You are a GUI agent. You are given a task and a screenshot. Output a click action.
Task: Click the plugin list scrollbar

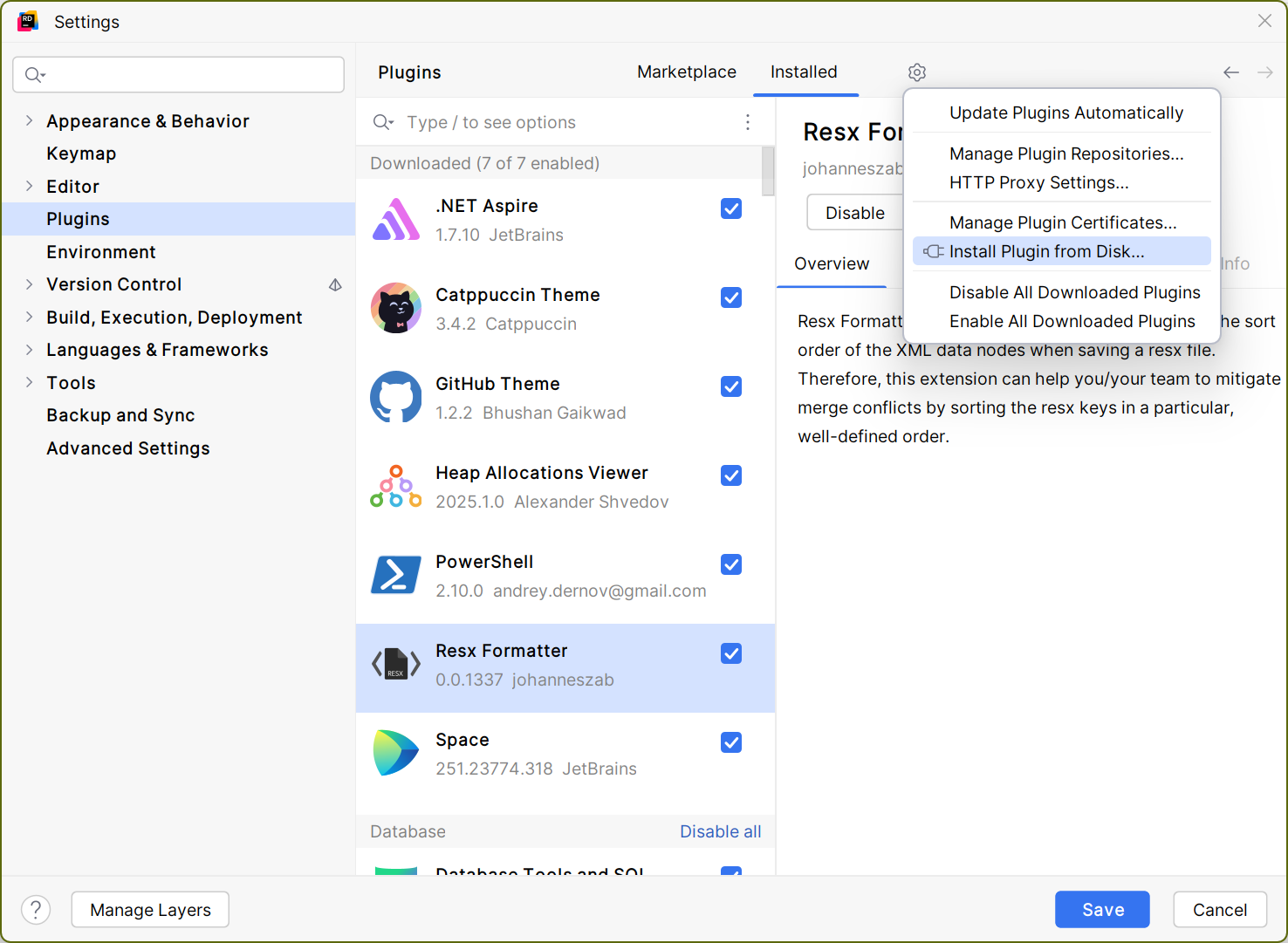pyautogui.click(x=768, y=171)
